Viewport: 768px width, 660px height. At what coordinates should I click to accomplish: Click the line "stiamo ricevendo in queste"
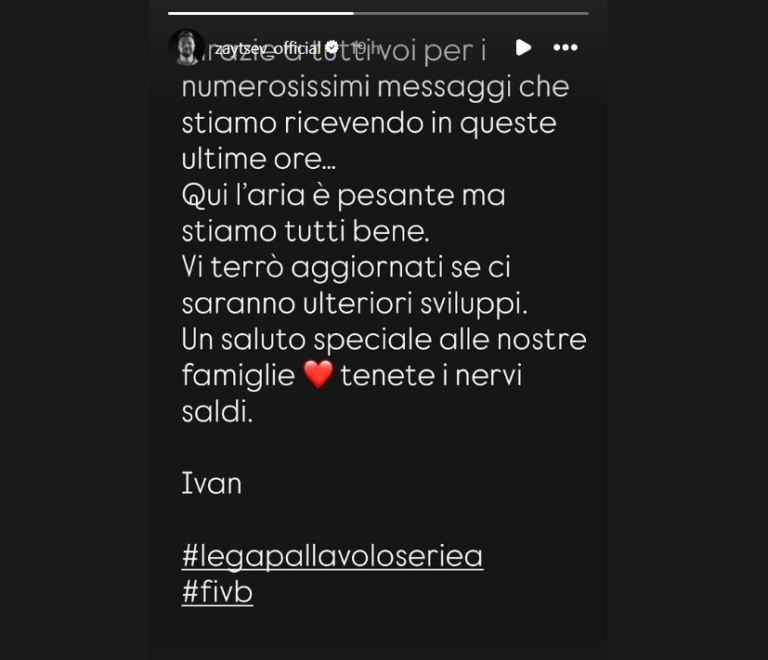369,123
